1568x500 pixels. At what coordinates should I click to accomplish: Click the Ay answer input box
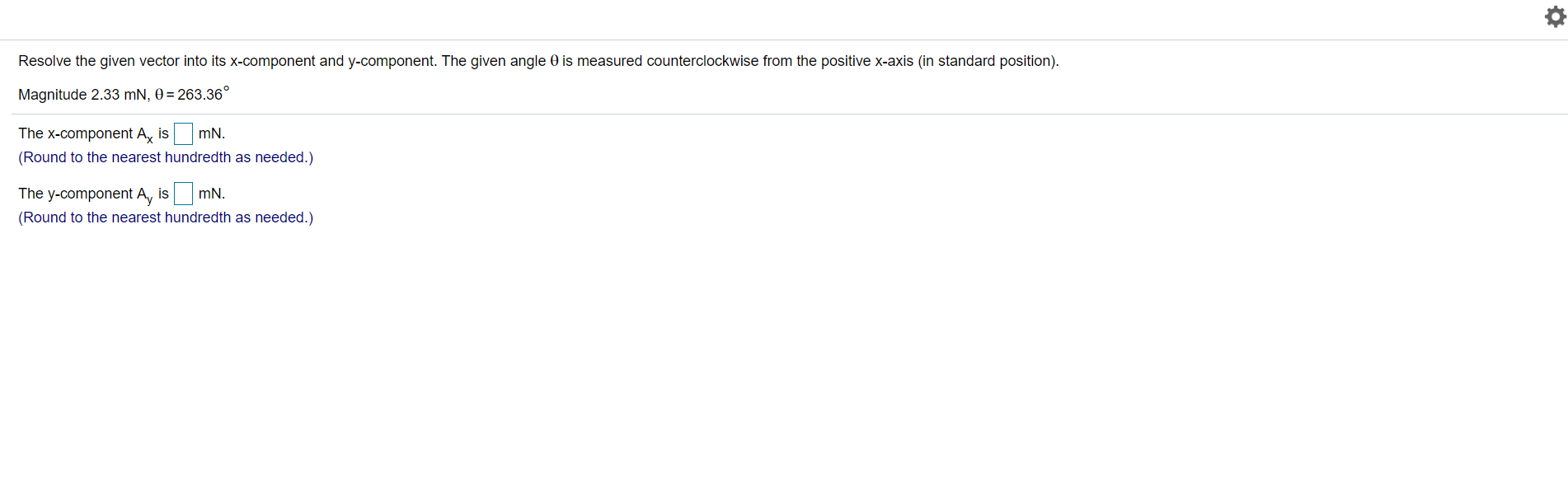pos(183,193)
